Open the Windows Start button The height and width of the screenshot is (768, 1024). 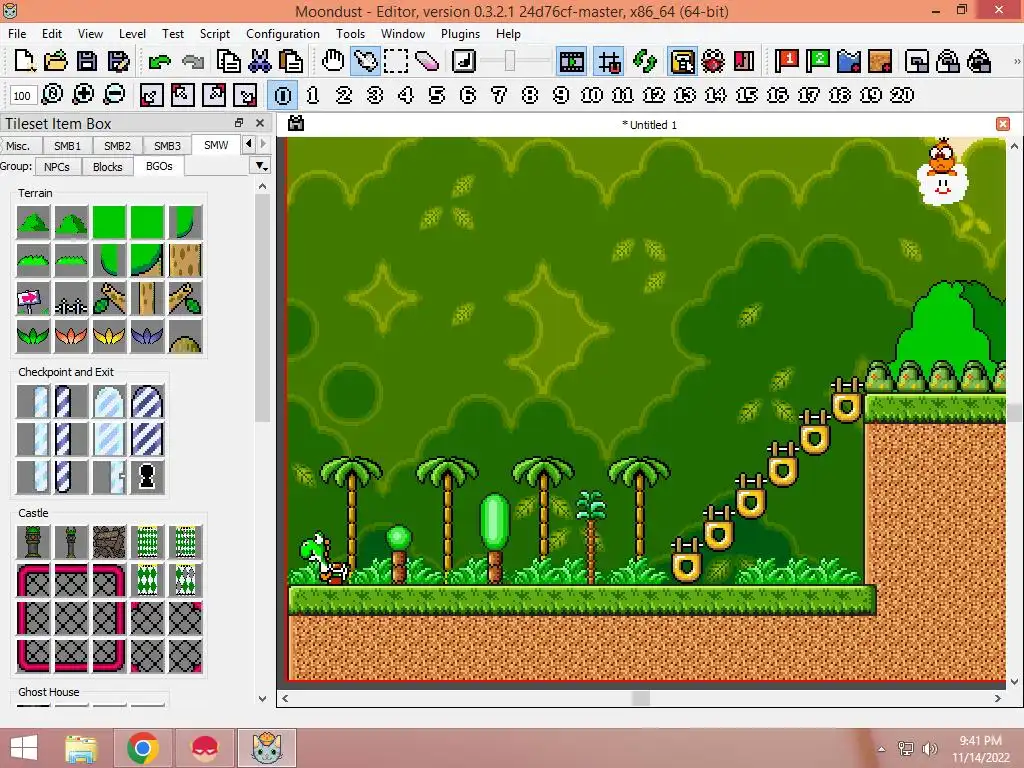[x=24, y=748]
